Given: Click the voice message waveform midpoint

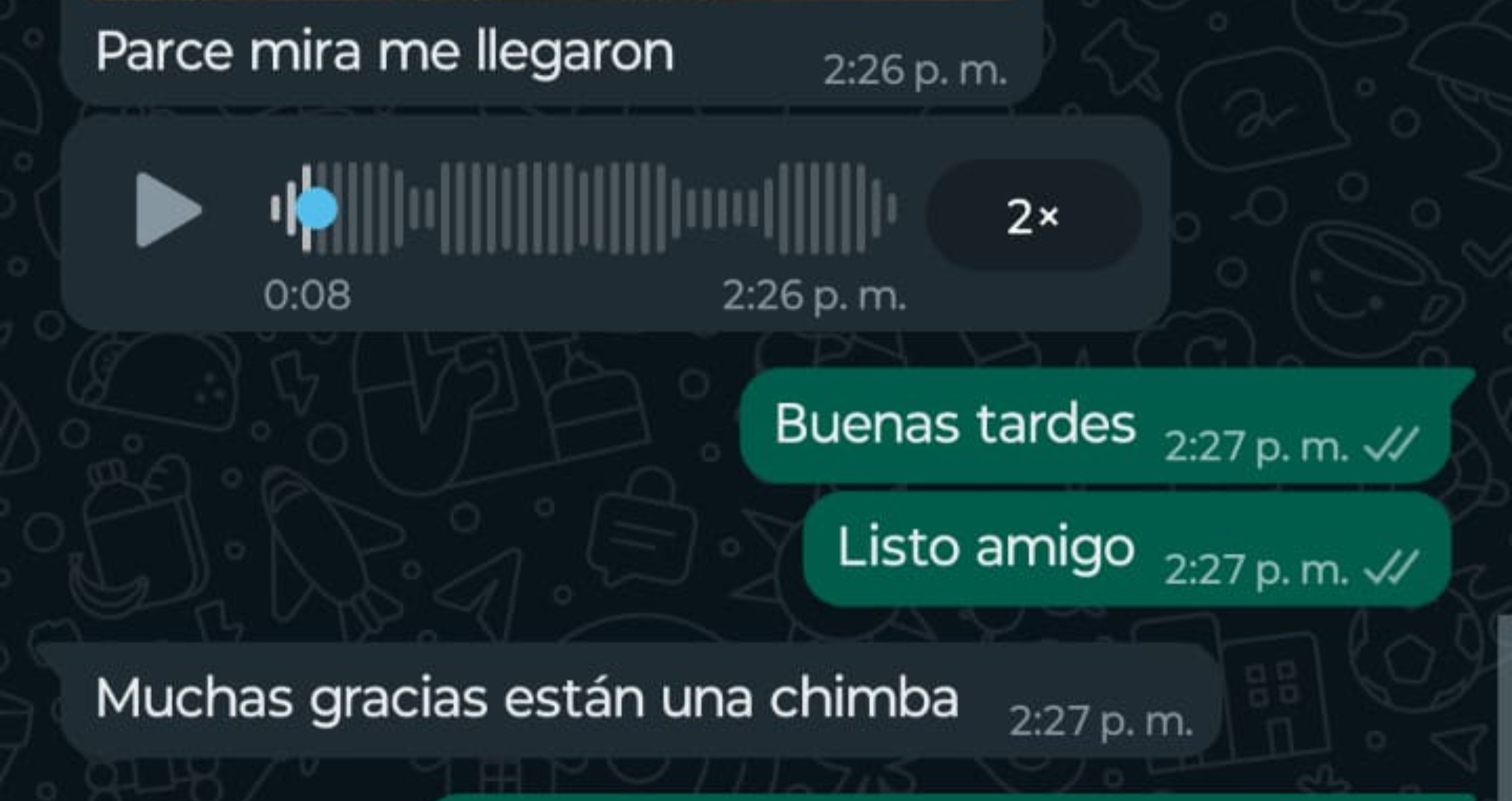Looking at the screenshot, I should 584,209.
